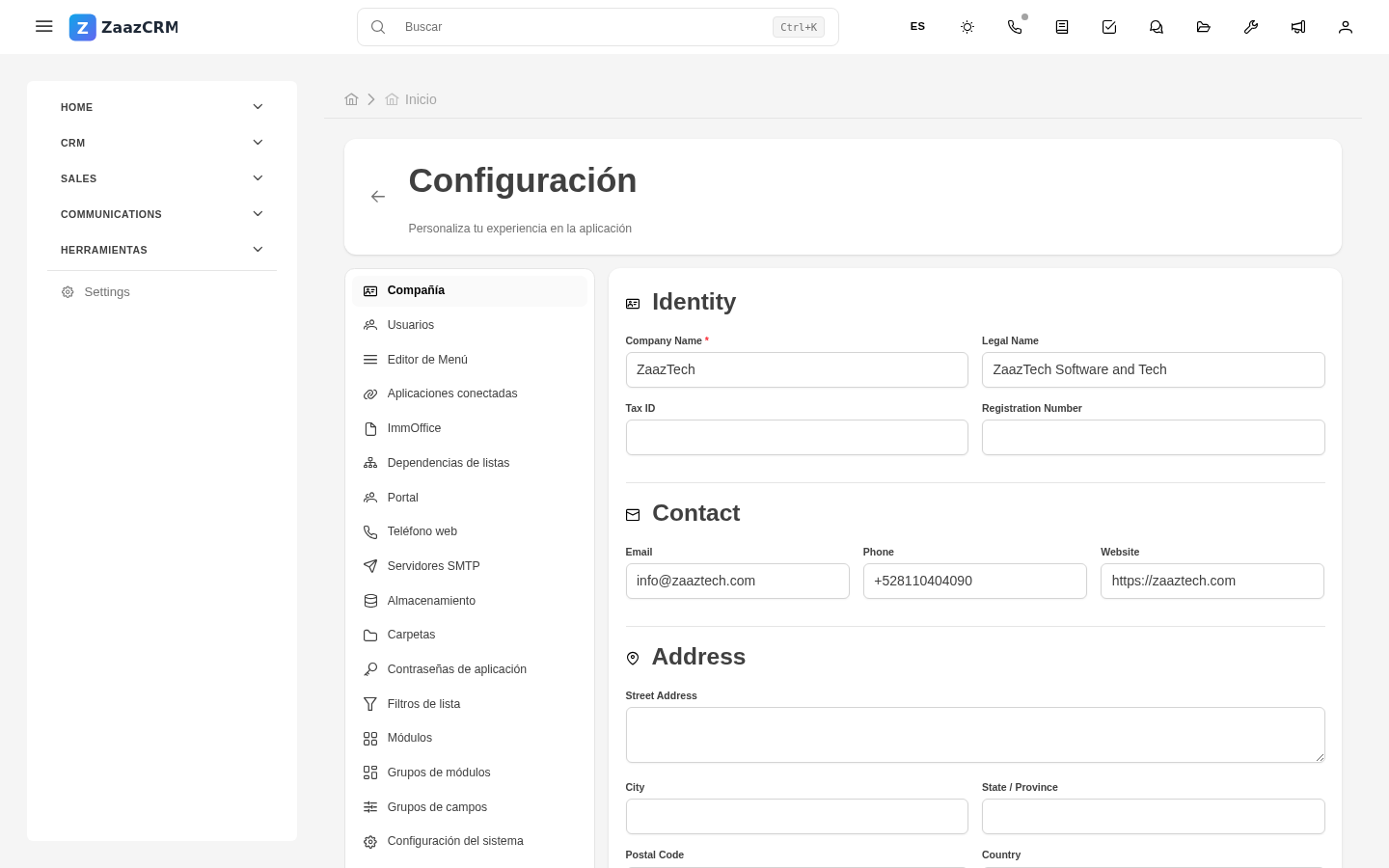Click the search magnifier icon
The width and height of the screenshot is (1389, 868).
click(378, 27)
